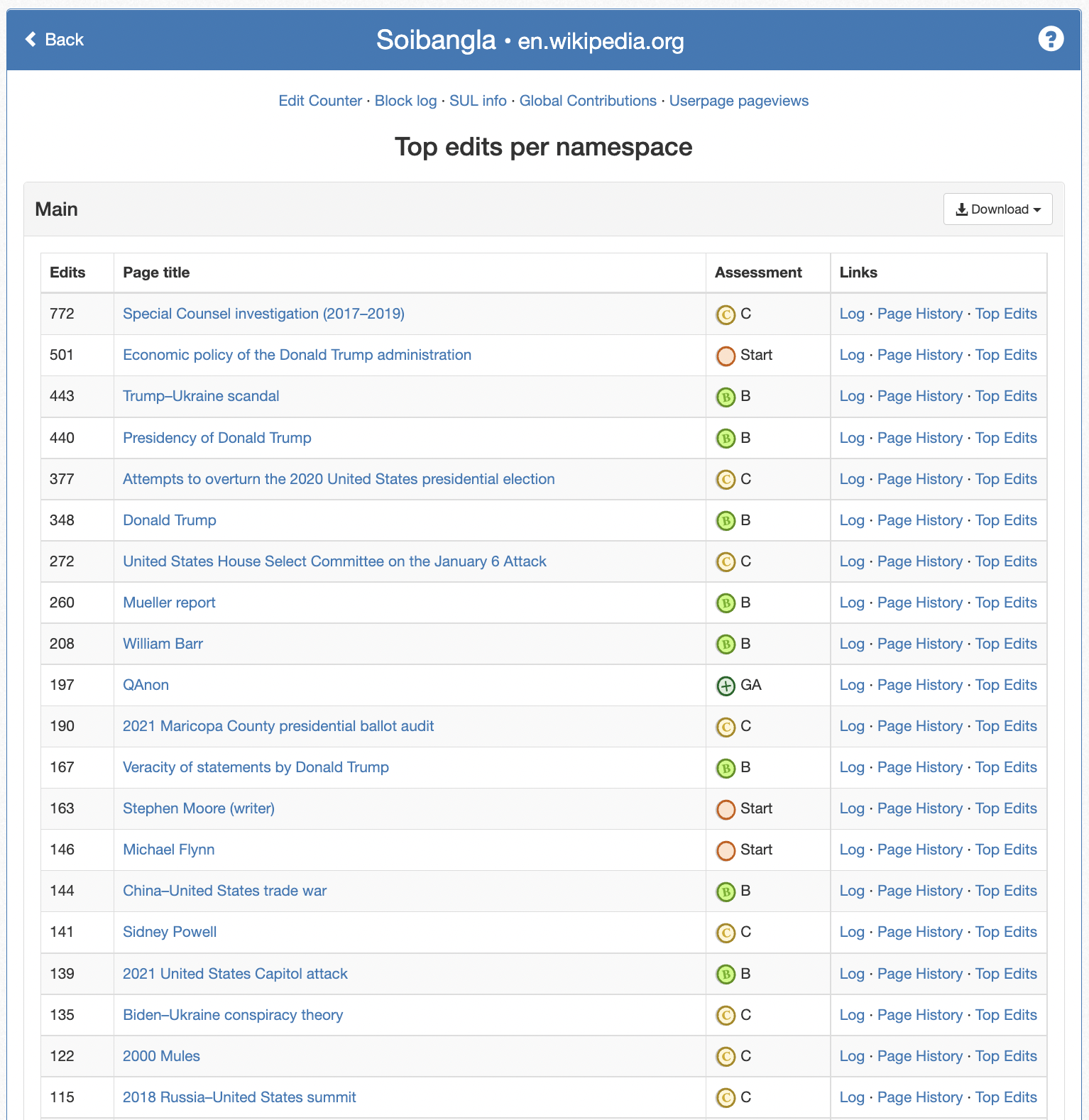Click the Back chevron icon in the header
Screen dimensions: 1089x1120
(31, 39)
